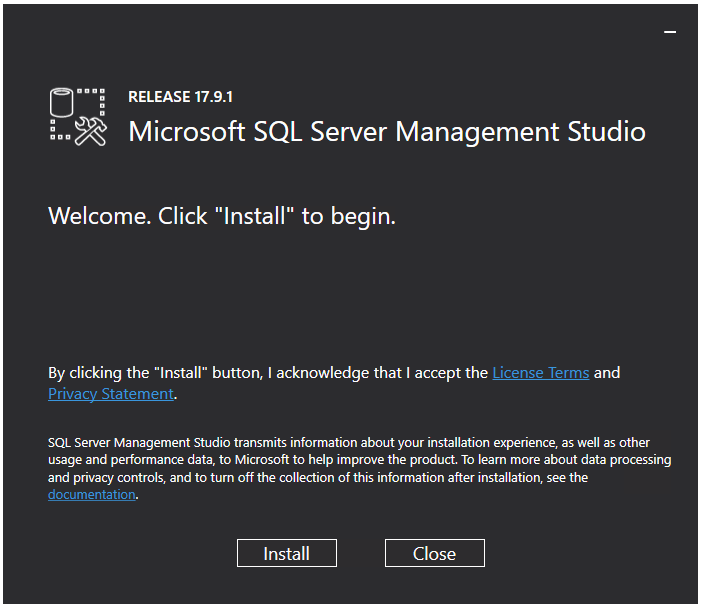Screen dimensions: 701x606
Task: Click the Microsoft SQL Server Management Studio title
Action: (x=387, y=132)
